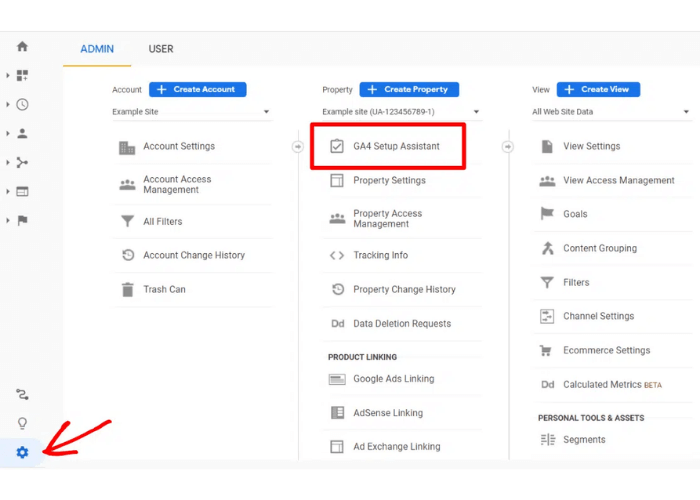Click the View Access Management people icon
The height and width of the screenshot is (500, 700).
pyautogui.click(x=548, y=181)
